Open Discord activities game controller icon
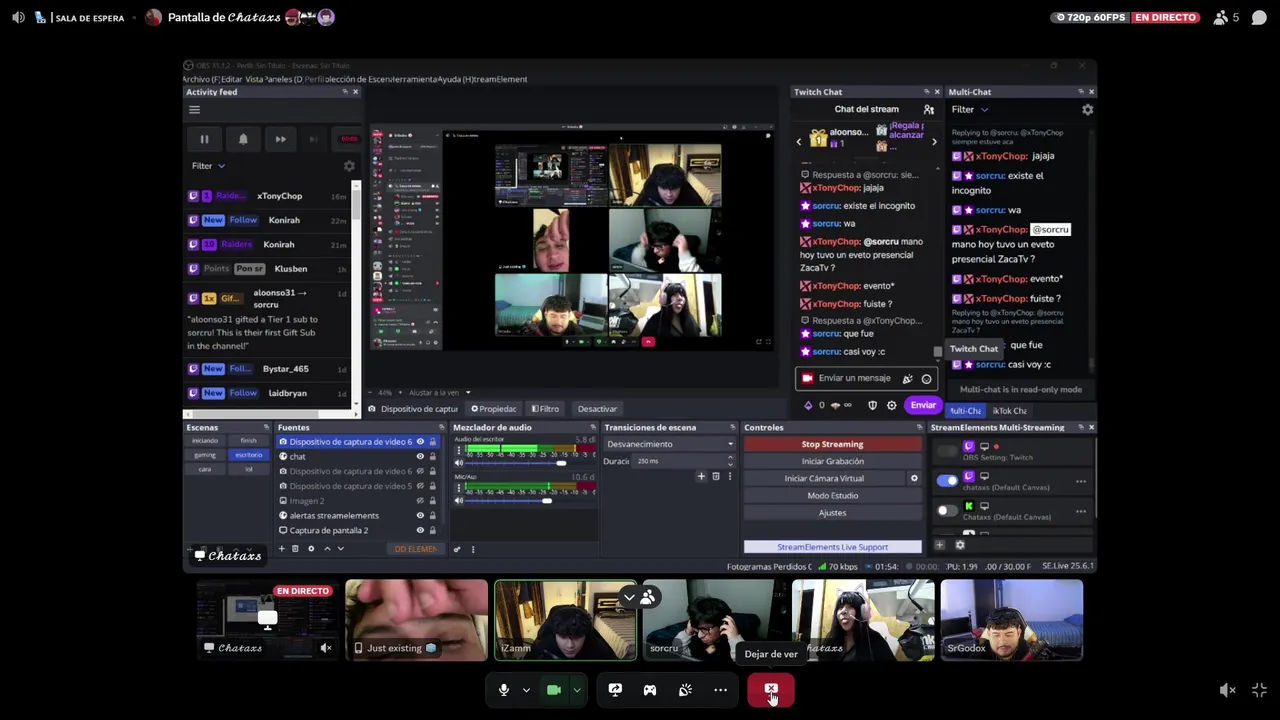This screenshot has width=1280, height=720. click(x=650, y=690)
